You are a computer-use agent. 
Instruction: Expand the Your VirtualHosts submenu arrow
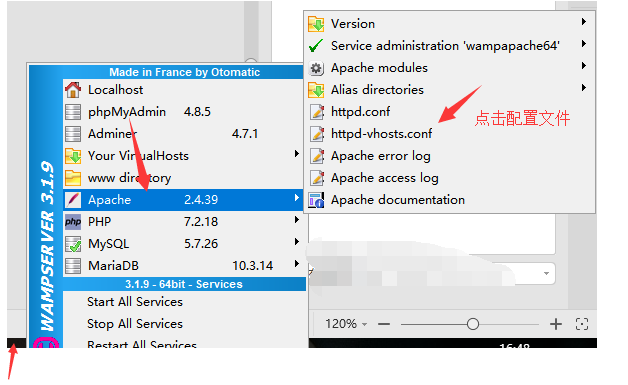(297, 153)
